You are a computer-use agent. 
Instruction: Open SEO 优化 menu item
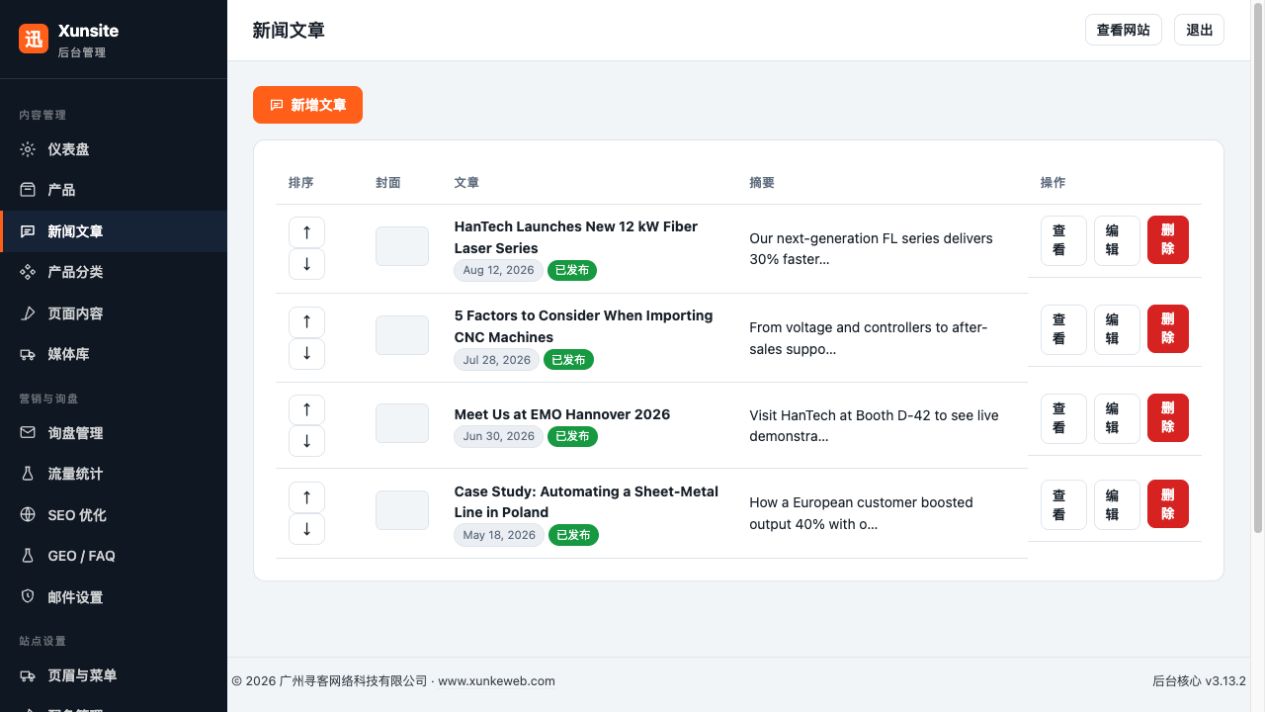pyautogui.click(x=114, y=515)
